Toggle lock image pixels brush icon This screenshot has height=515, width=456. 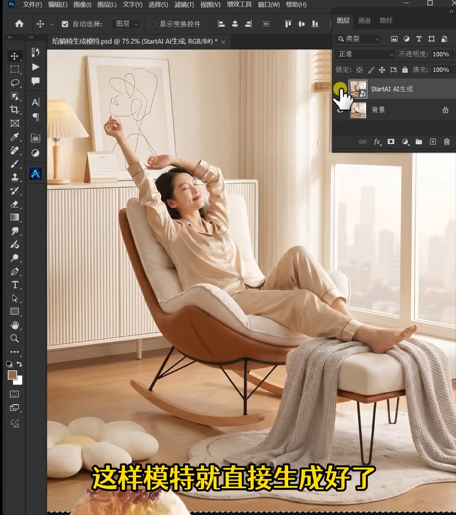point(371,70)
